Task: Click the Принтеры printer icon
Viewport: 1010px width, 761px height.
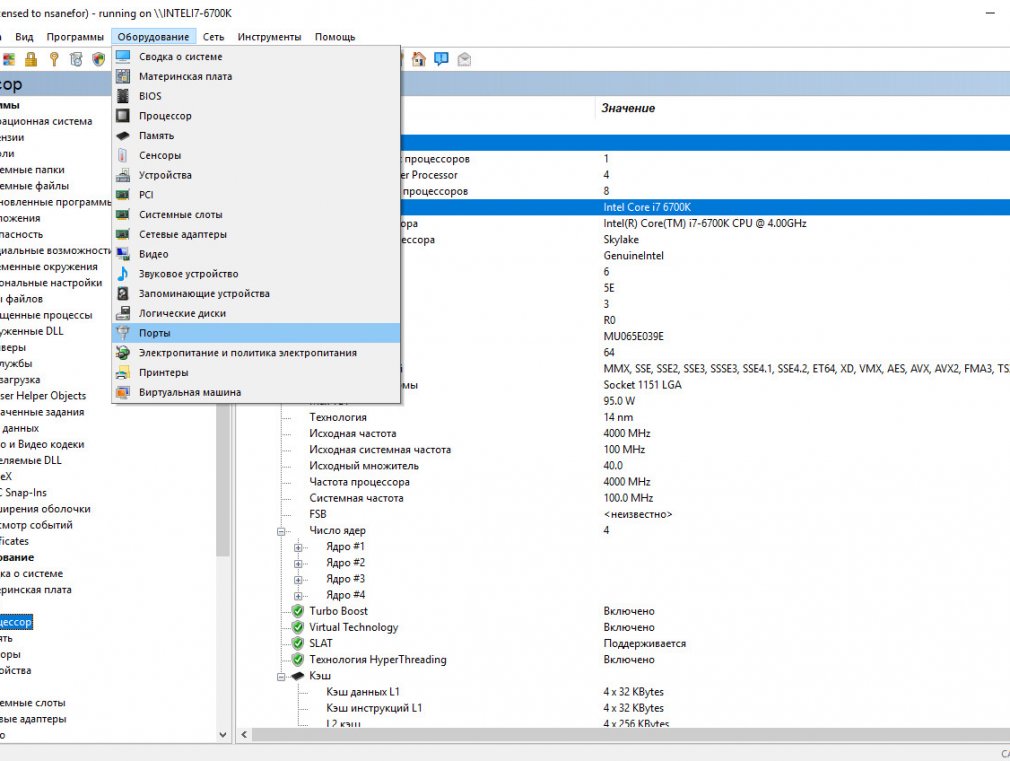Action: pyautogui.click(x=123, y=372)
